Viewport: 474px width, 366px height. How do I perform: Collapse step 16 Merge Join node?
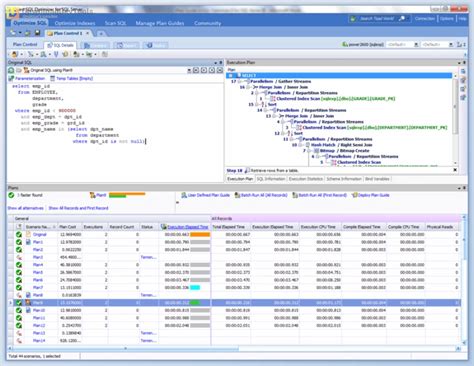click(248, 87)
